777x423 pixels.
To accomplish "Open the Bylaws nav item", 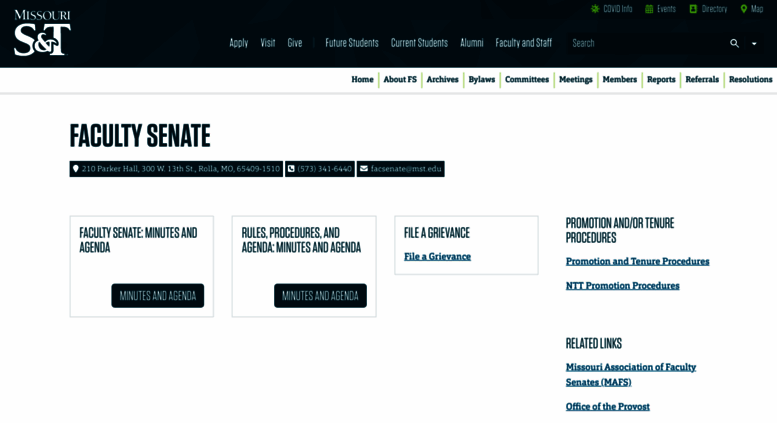I will click(x=482, y=79).
